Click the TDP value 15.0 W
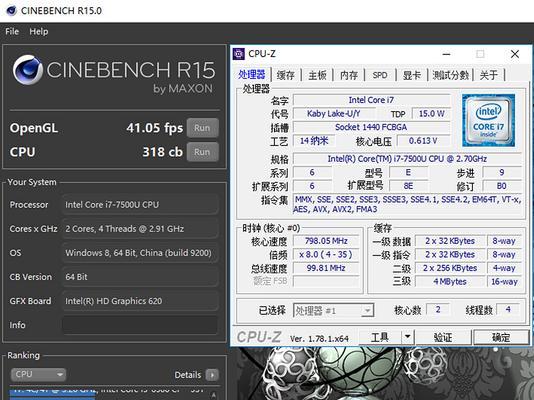 tap(431, 114)
